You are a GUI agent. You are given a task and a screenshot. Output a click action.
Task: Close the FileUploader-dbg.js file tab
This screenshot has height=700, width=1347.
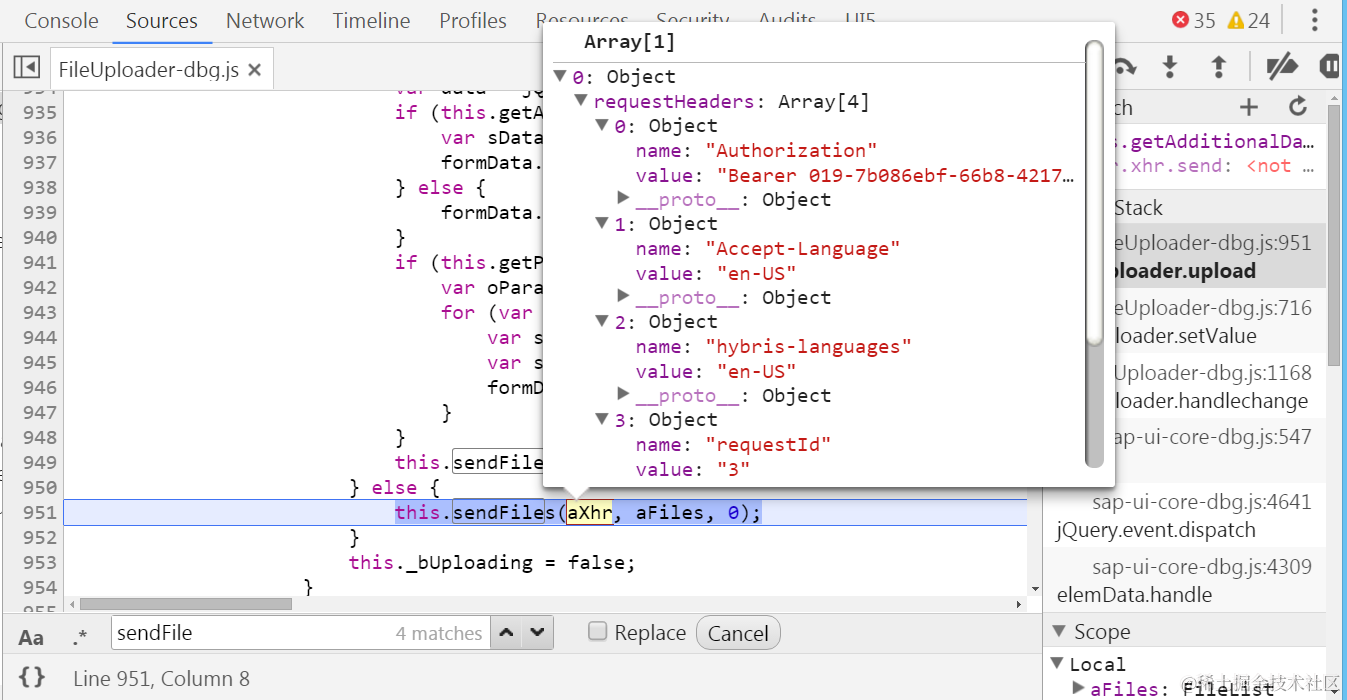(254, 69)
